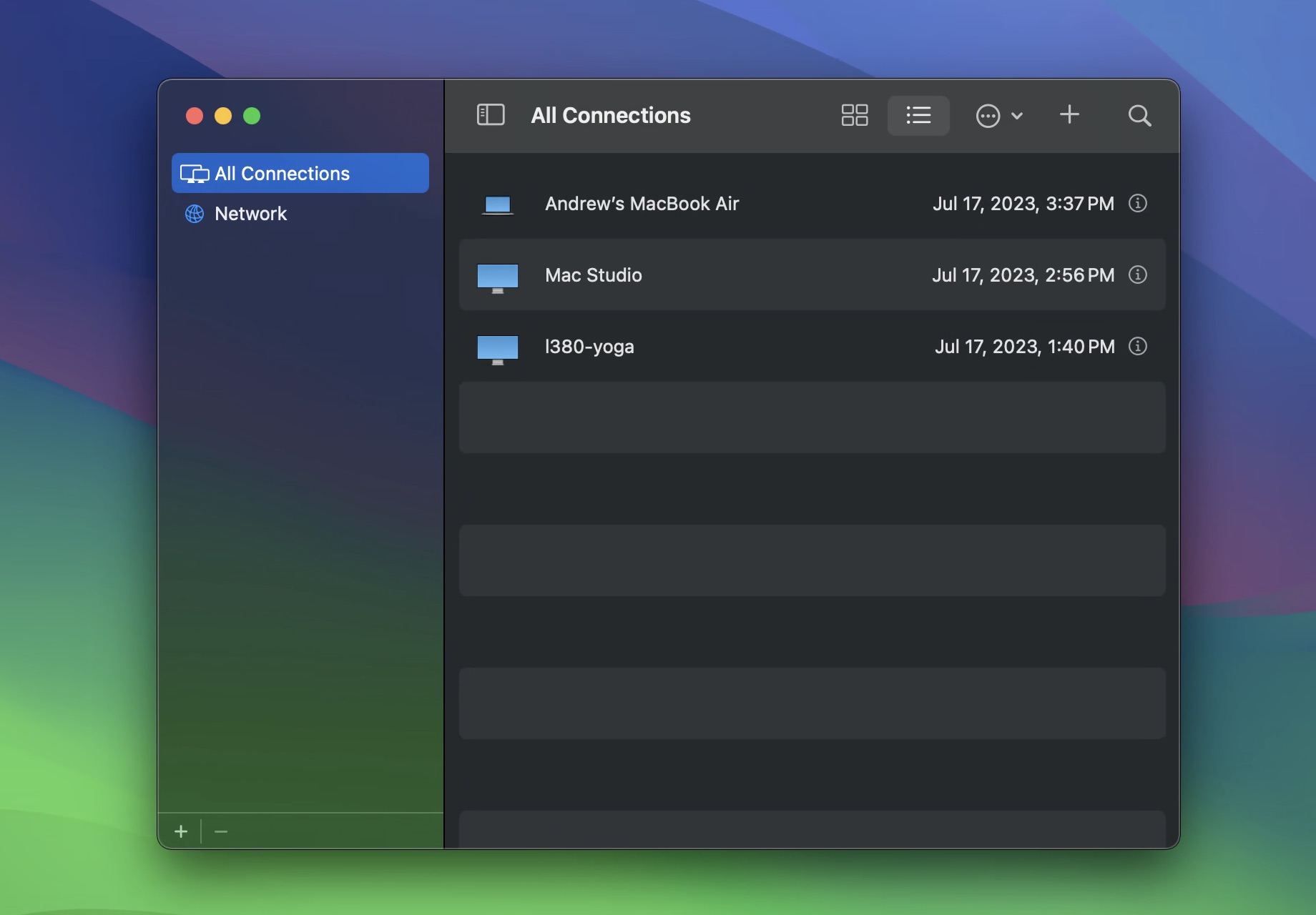Switch to grid view layout
Viewport: 1316px width, 915px height.
click(855, 115)
